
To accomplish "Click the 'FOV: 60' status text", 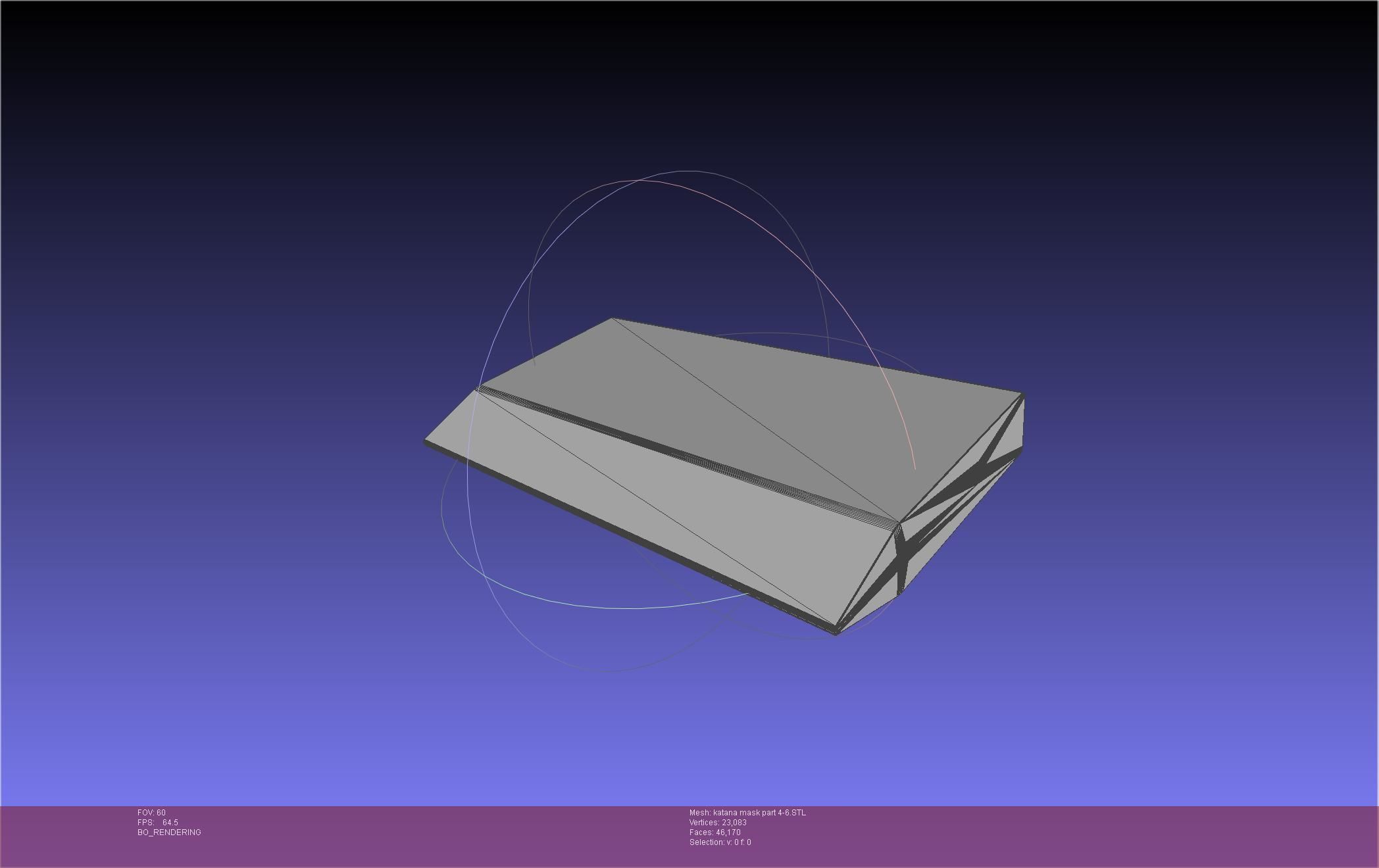I will click(151, 813).
